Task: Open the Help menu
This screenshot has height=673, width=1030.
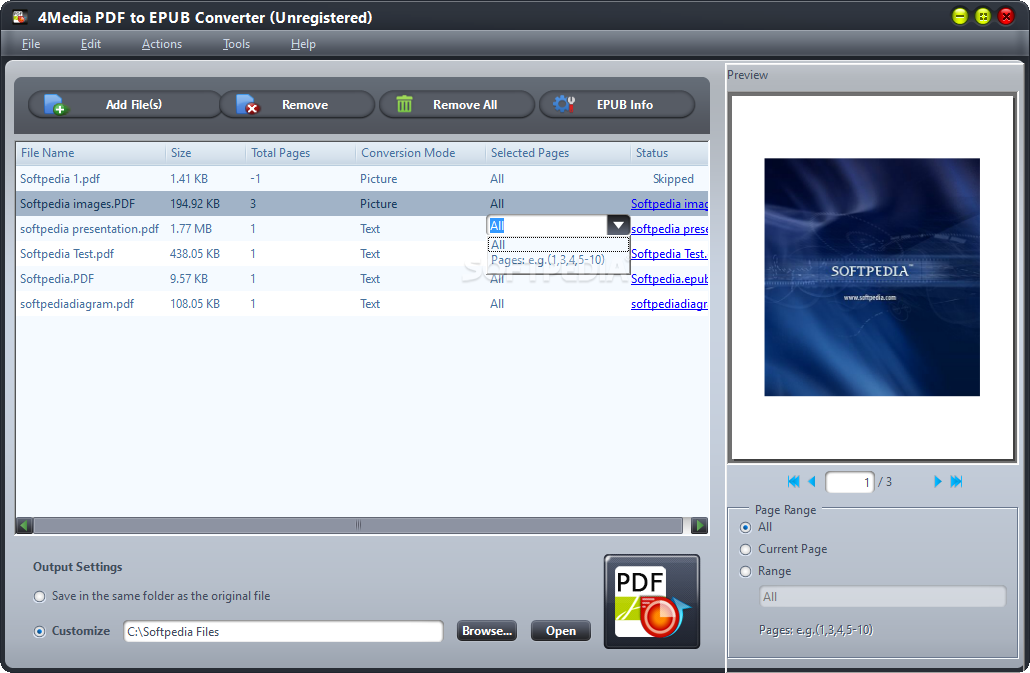Action: pyautogui.click(x=303, y=44)
